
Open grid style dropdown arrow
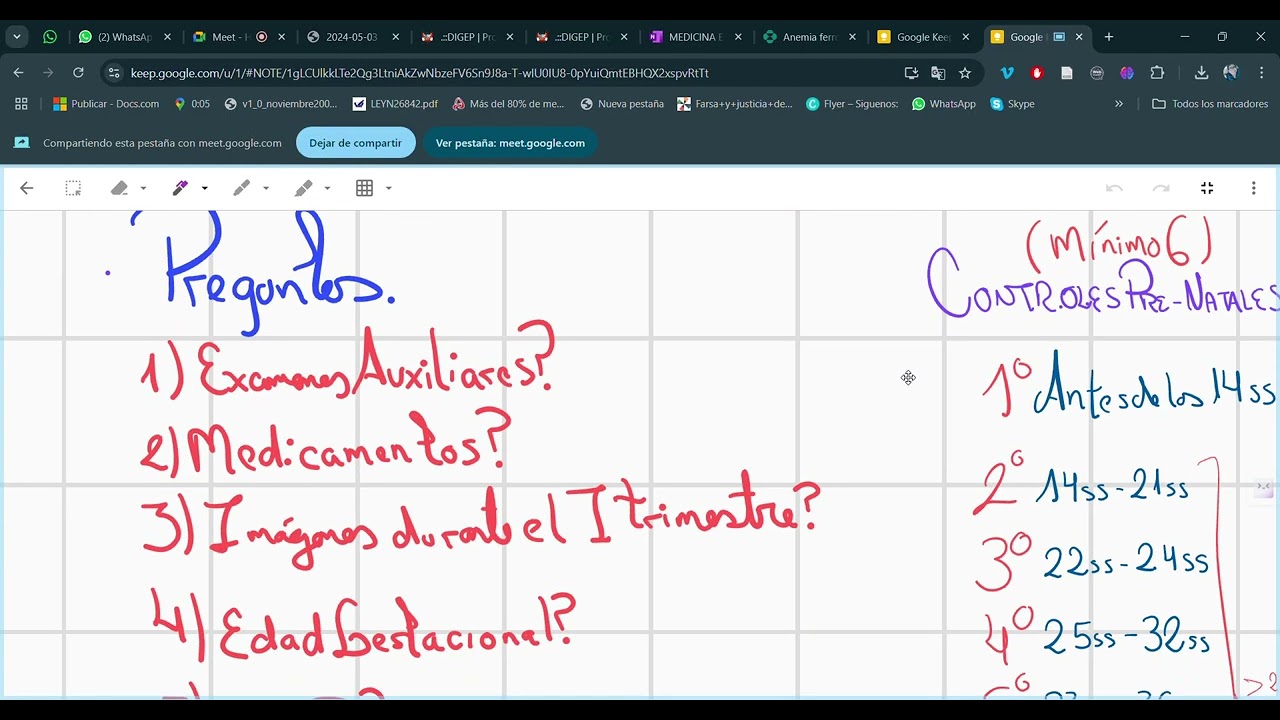388,188
